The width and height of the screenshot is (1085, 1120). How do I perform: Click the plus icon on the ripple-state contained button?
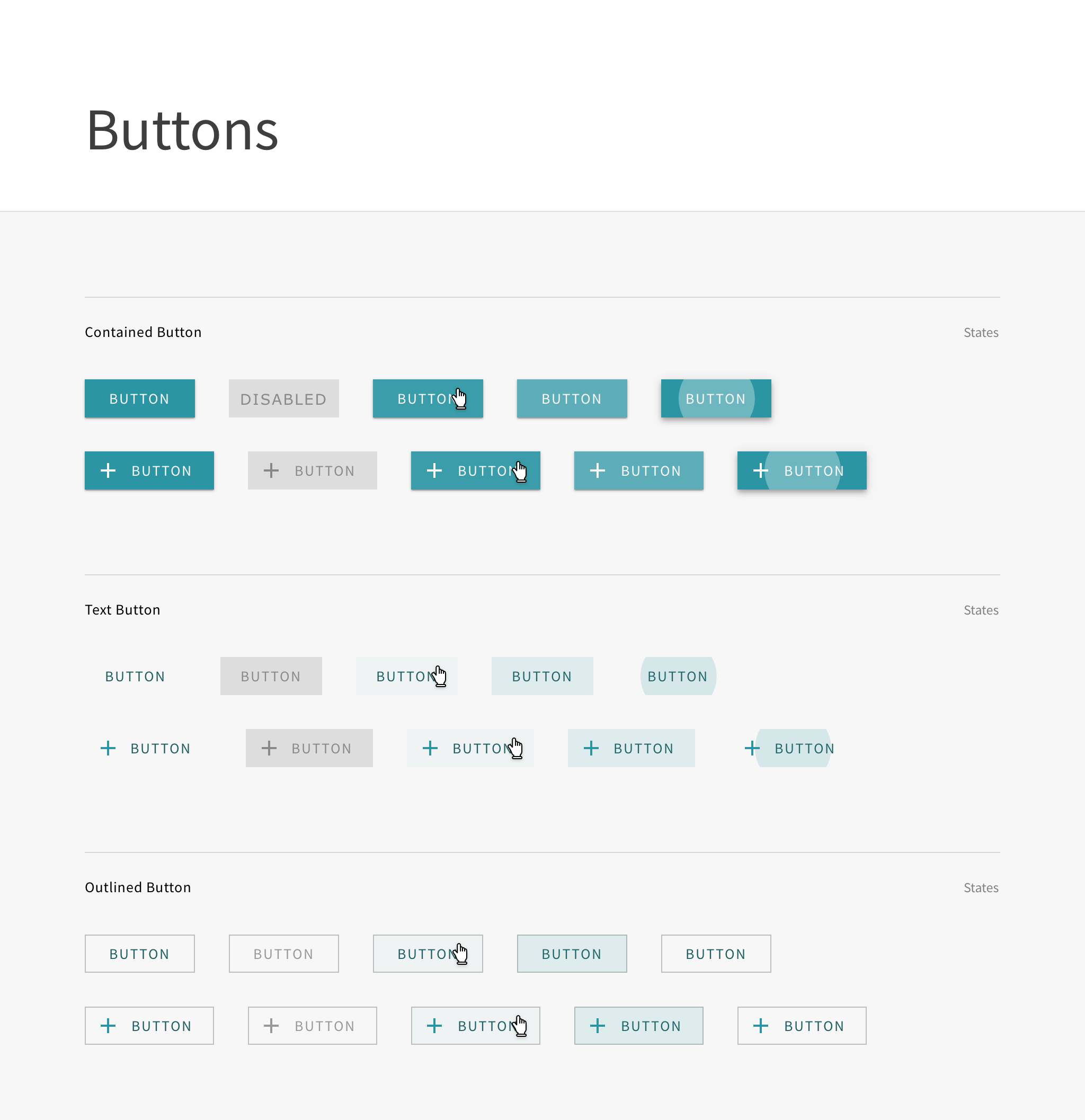[x=760, y=471]
